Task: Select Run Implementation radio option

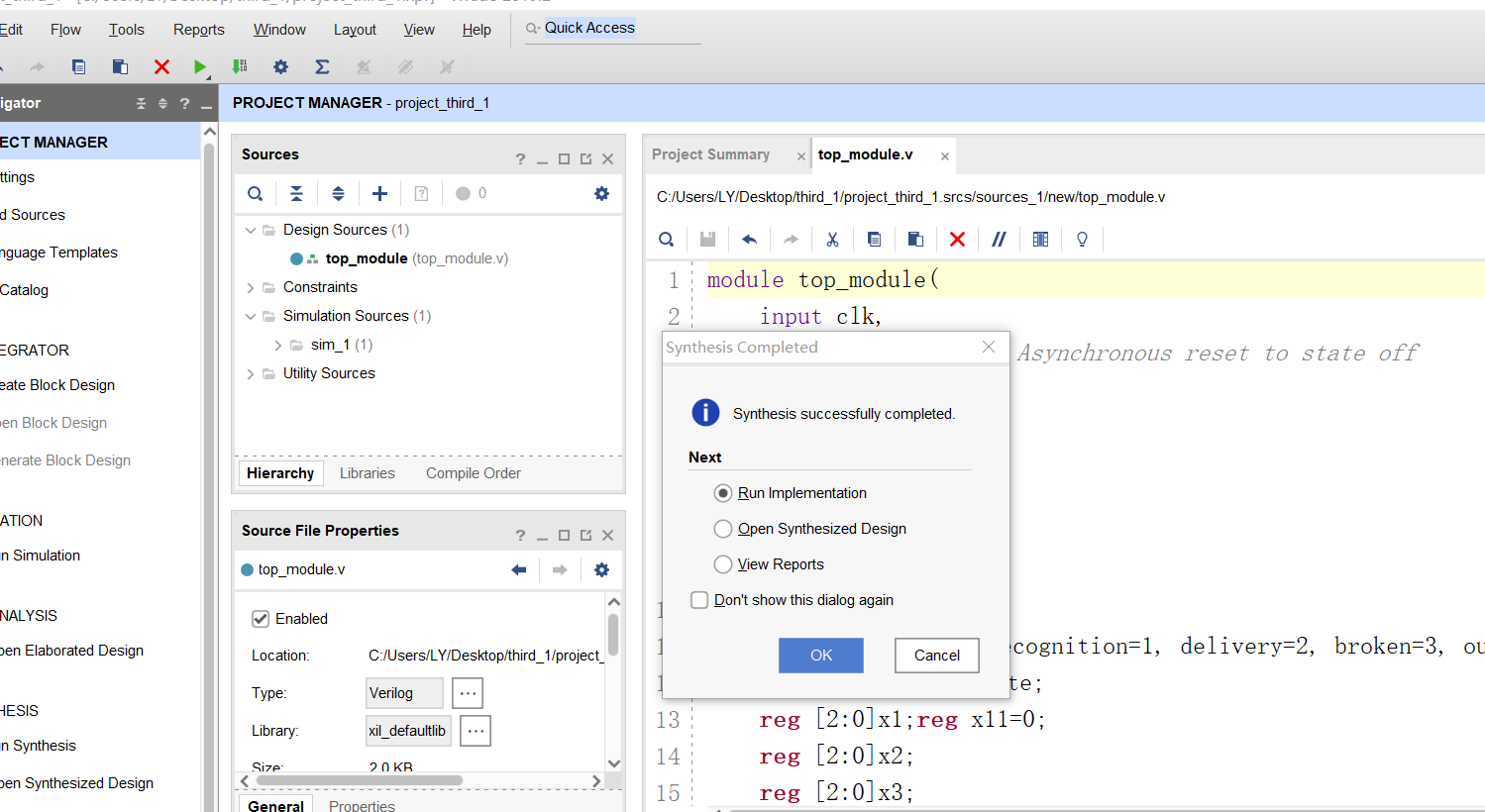Action: [x=723, y=493]
